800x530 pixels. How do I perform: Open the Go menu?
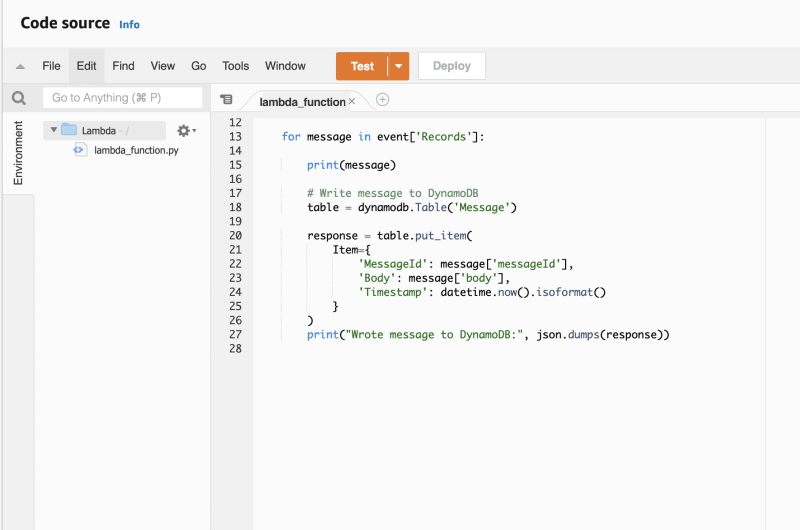[x=198, y=66]
